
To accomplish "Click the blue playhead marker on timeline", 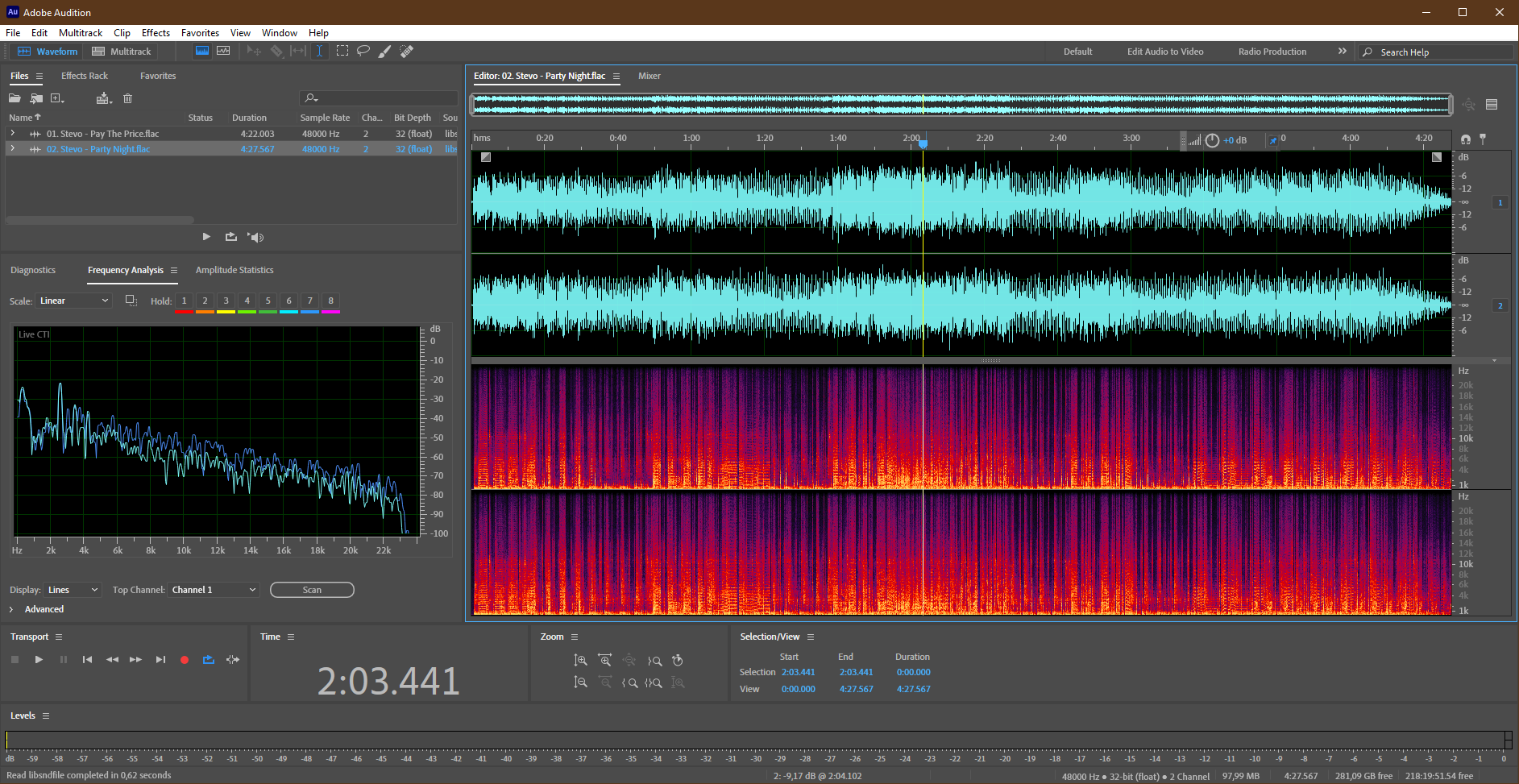I will point(923,143).
